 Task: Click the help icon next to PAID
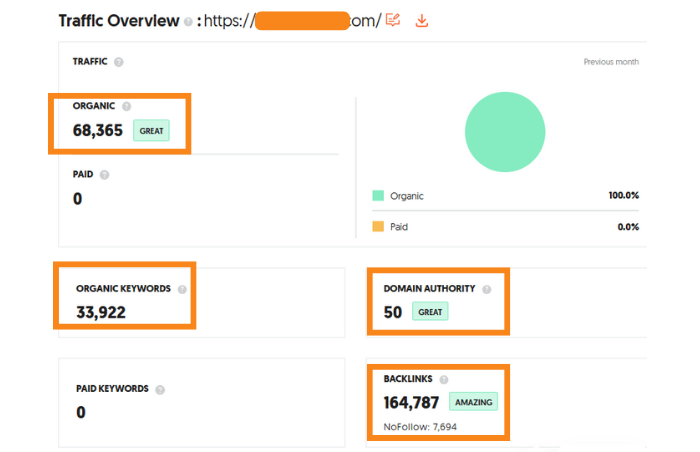pos(104,174)
